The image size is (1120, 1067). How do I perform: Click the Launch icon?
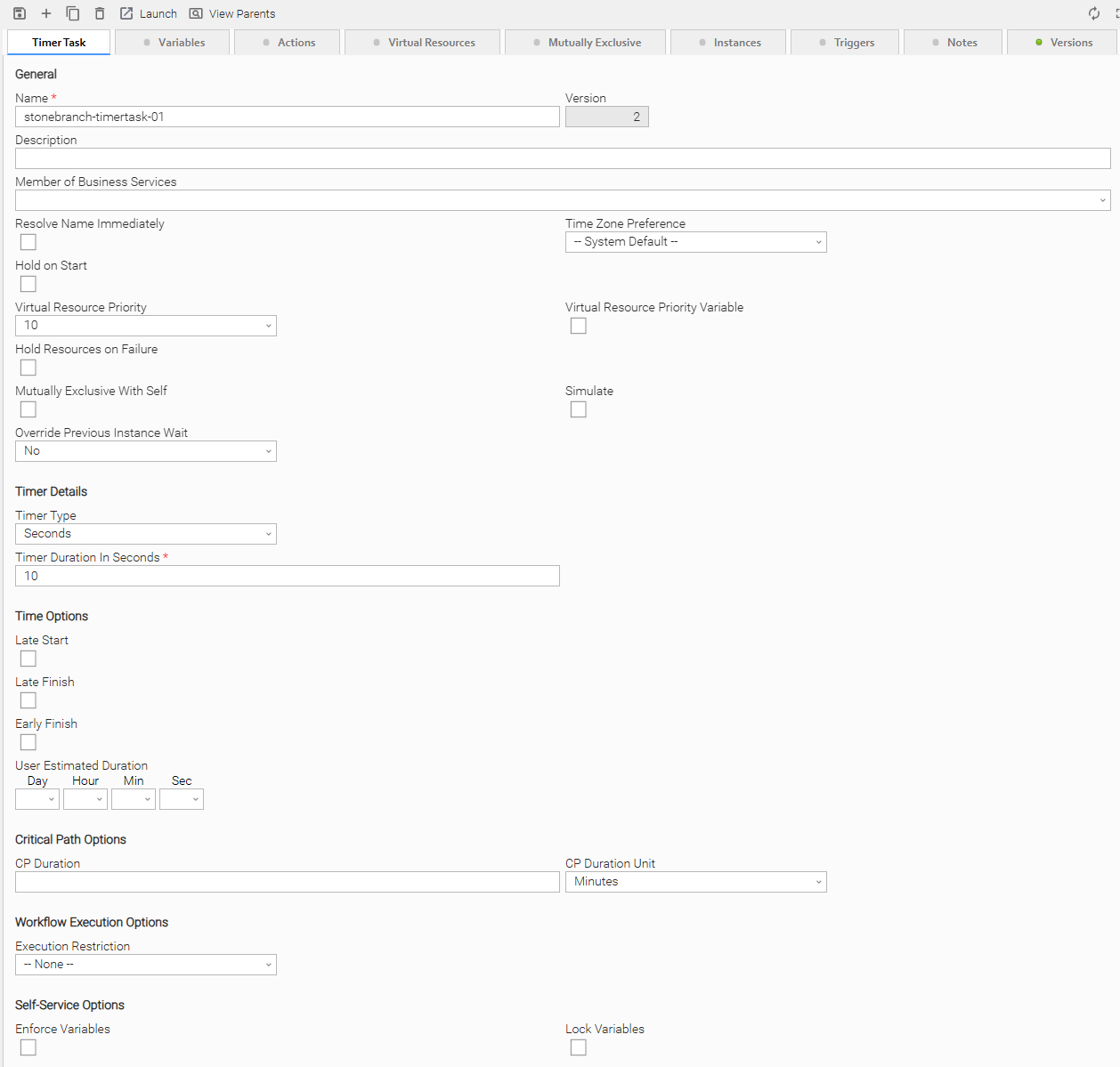(x=126, y=13)
